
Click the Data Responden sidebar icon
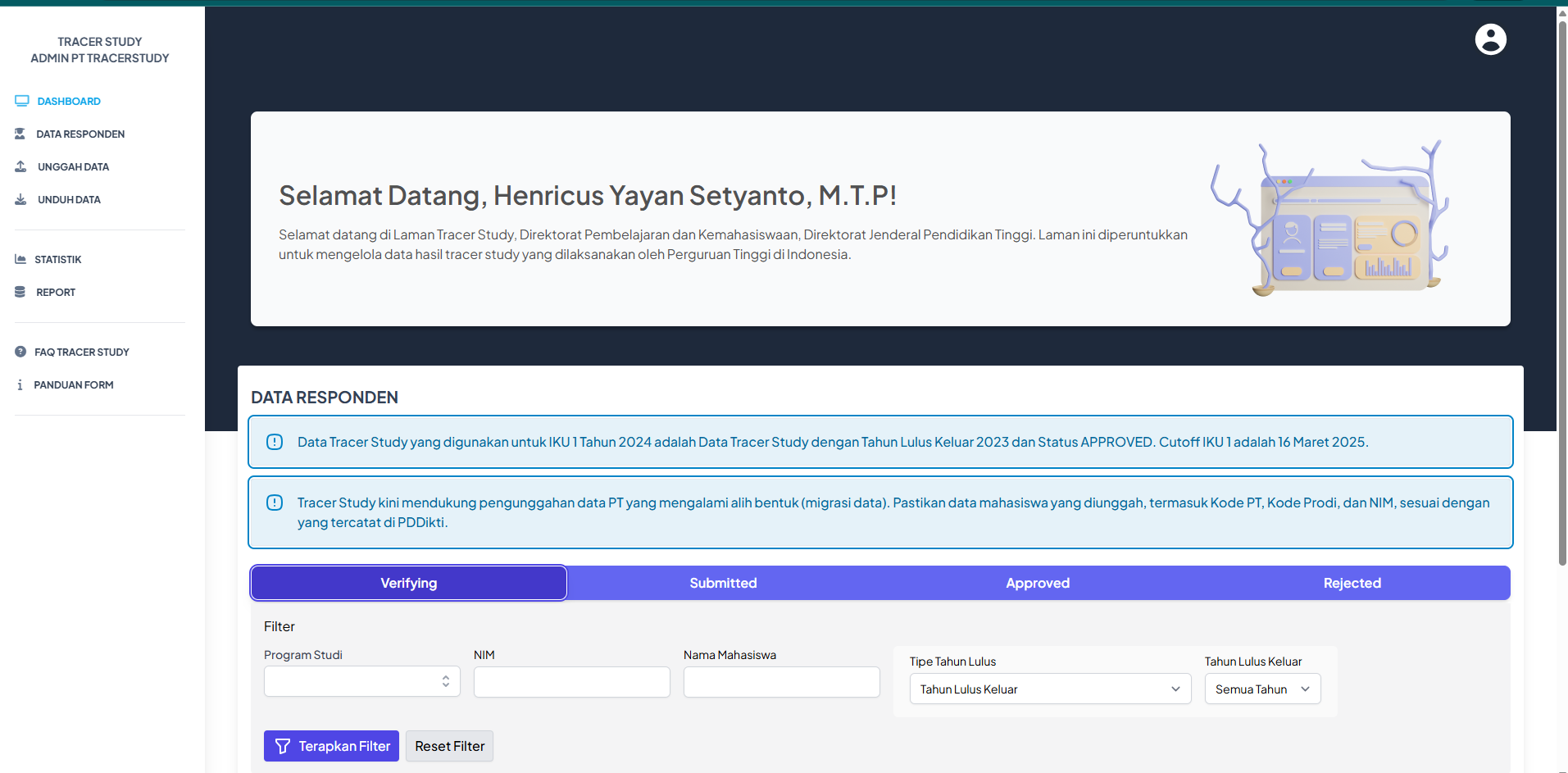20,134
